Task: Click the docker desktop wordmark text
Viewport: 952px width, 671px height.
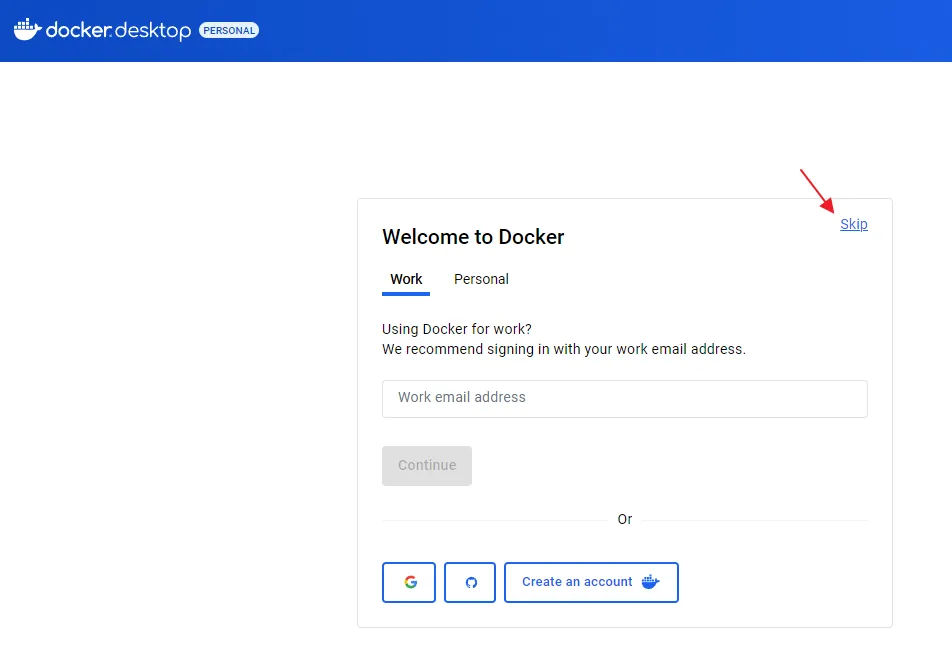Action: 118,30
